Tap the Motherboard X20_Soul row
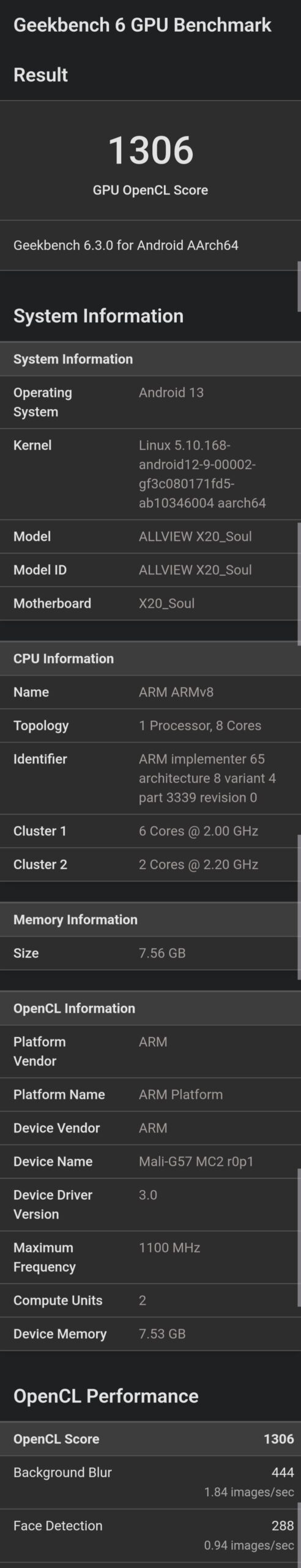301x1568 pixels. pos(150,603)
